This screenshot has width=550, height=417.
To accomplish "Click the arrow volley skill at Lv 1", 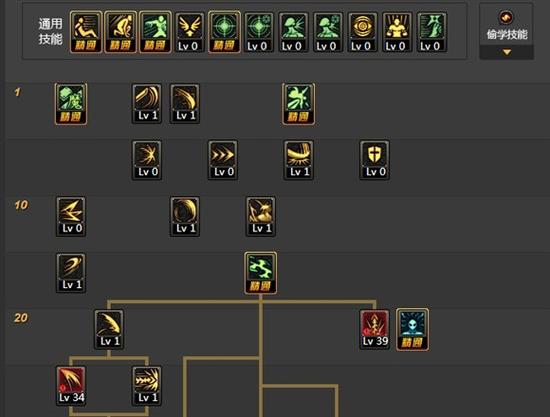I will click(x=147, y=386).
